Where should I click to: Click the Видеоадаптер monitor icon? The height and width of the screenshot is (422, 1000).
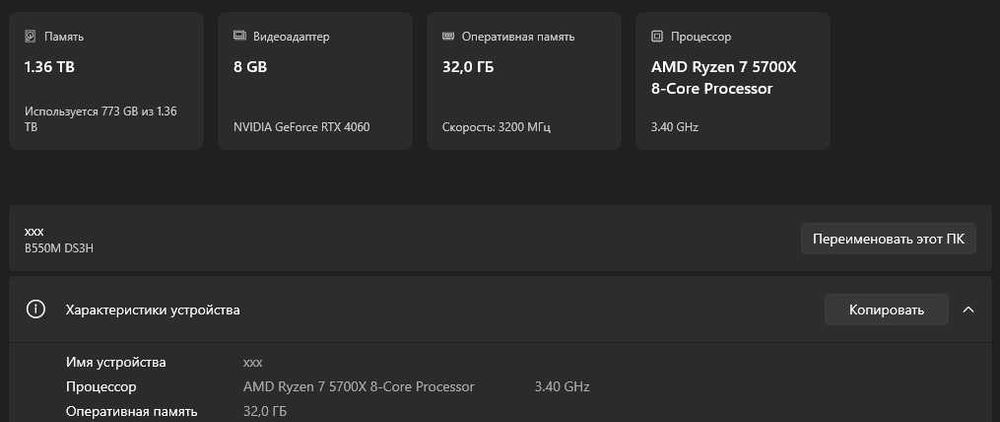(240, 36)
